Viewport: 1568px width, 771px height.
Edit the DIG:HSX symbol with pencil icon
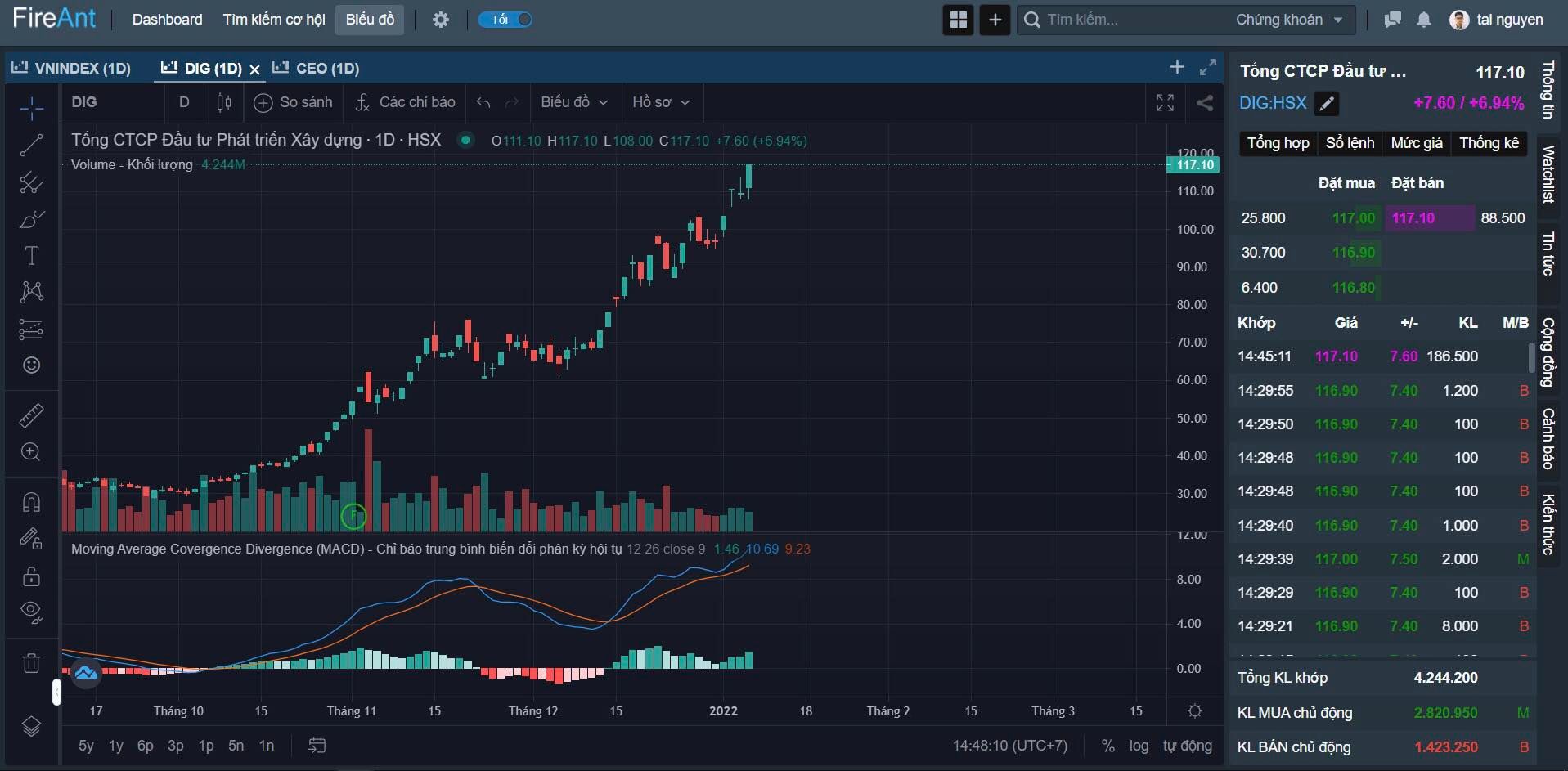(1327, 104)
